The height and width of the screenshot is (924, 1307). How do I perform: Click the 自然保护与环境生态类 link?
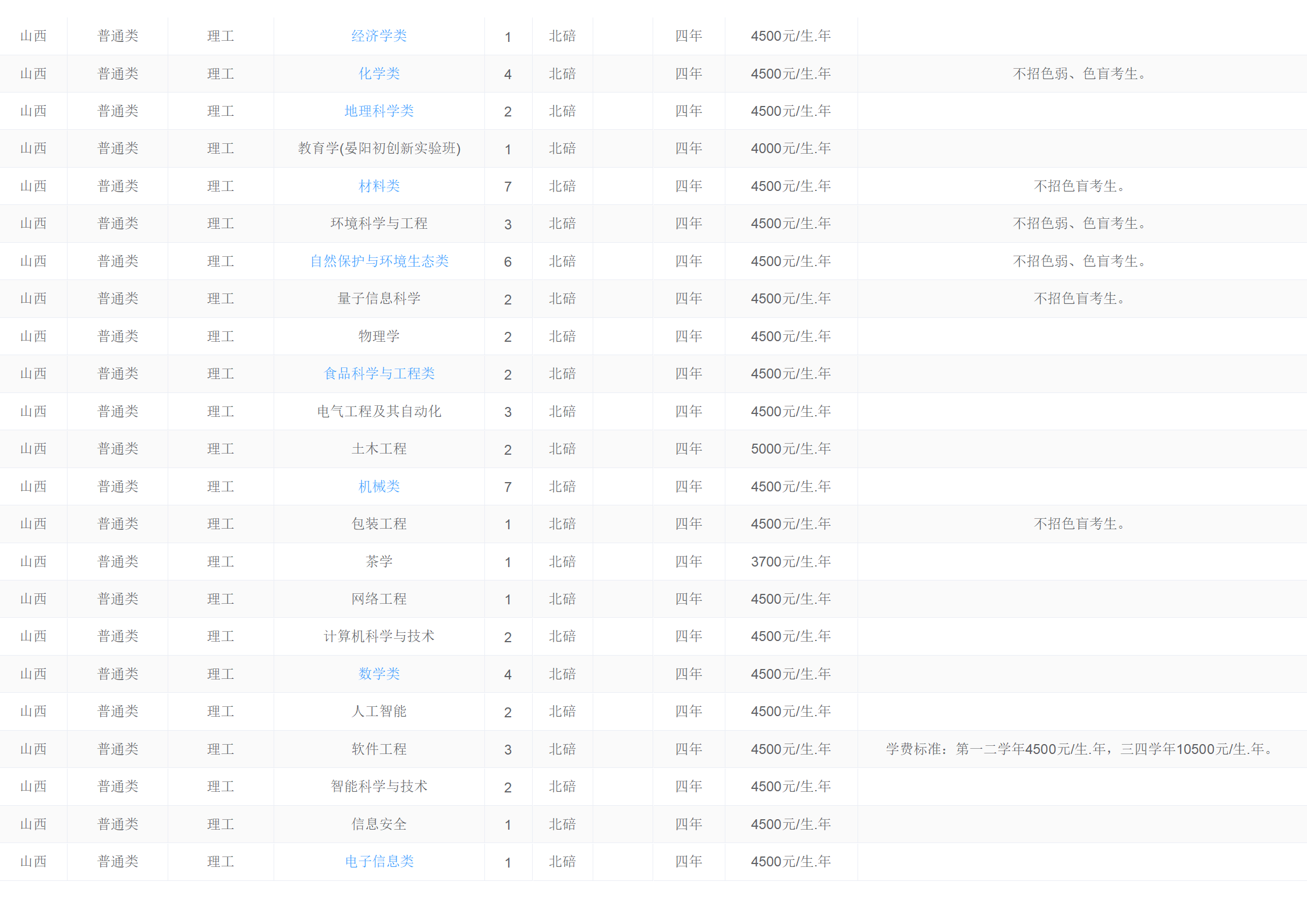point(379,261)
